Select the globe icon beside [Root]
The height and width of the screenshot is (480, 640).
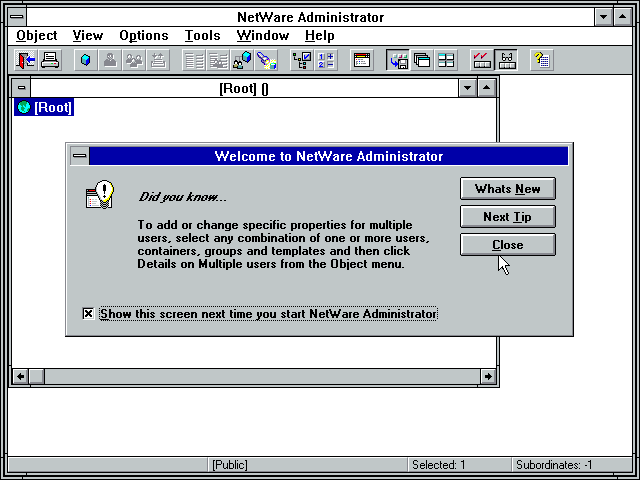pos(24,107)
